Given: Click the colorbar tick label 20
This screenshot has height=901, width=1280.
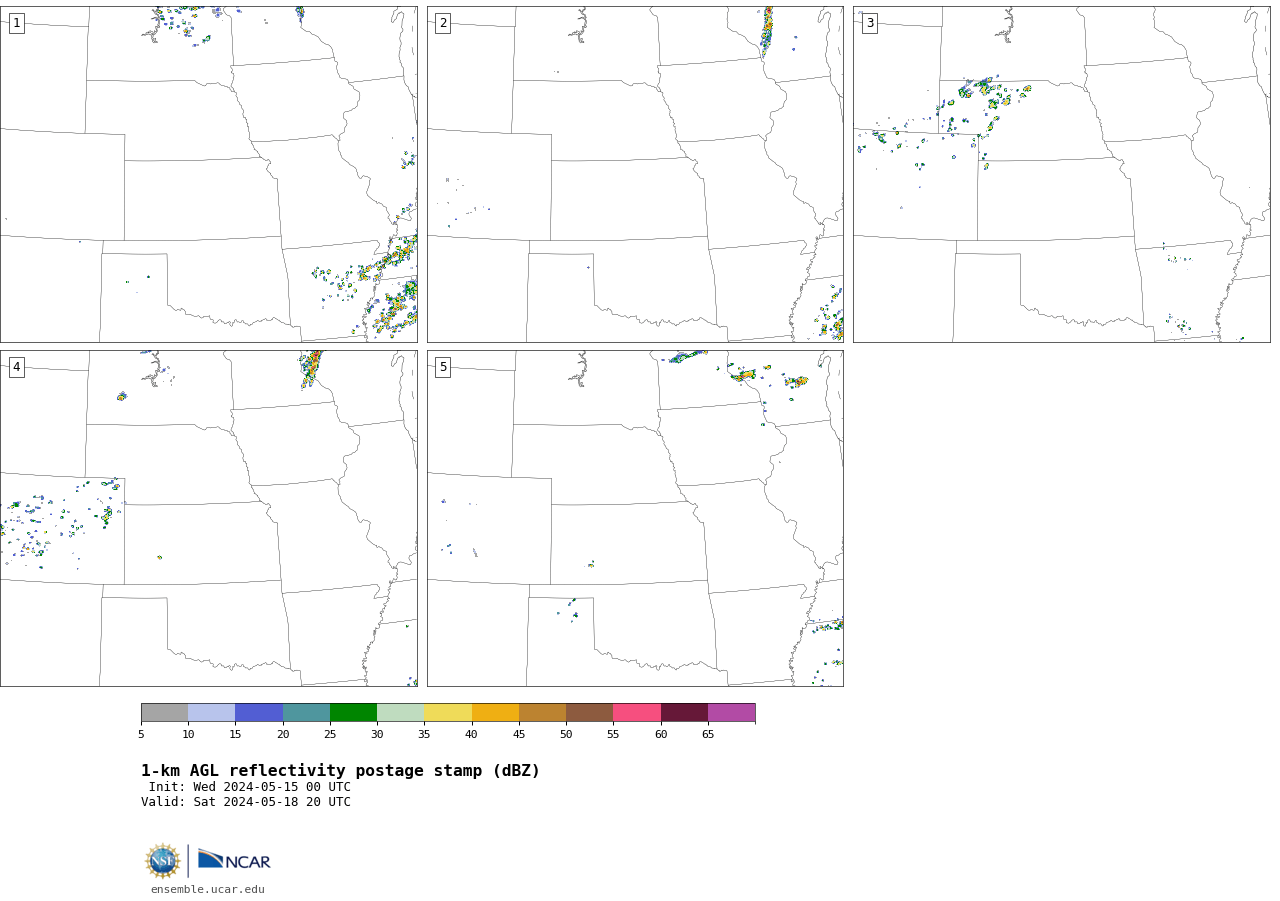Looking at the screenshot, I should (283, 735).
